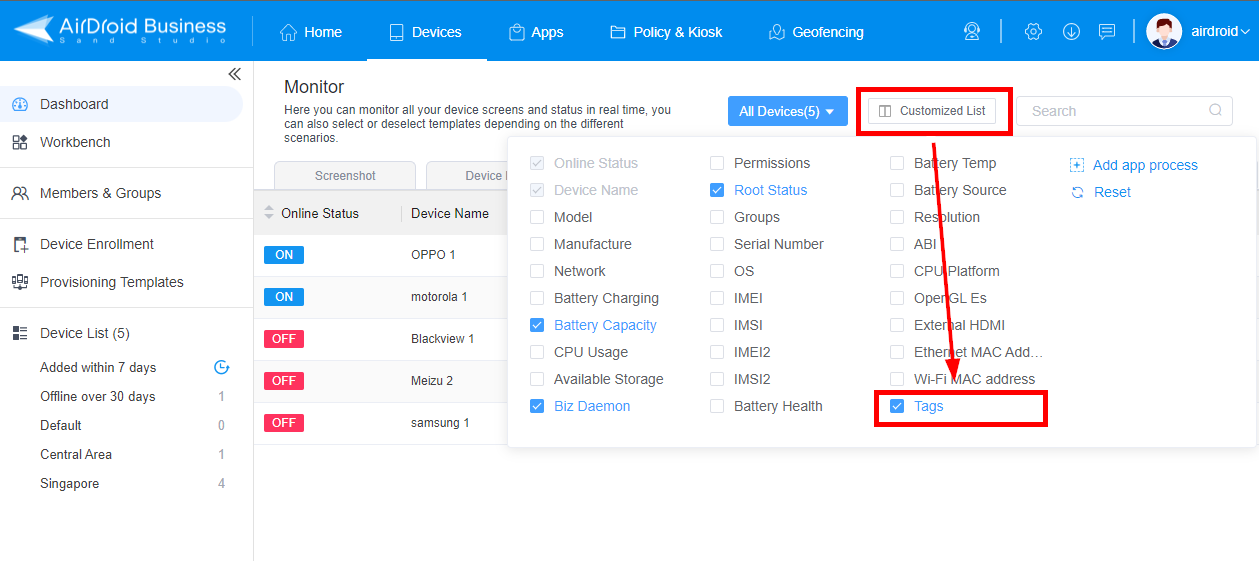
Task: Uncheck the Biz Daemon checkbox
Action: (537, 406)
